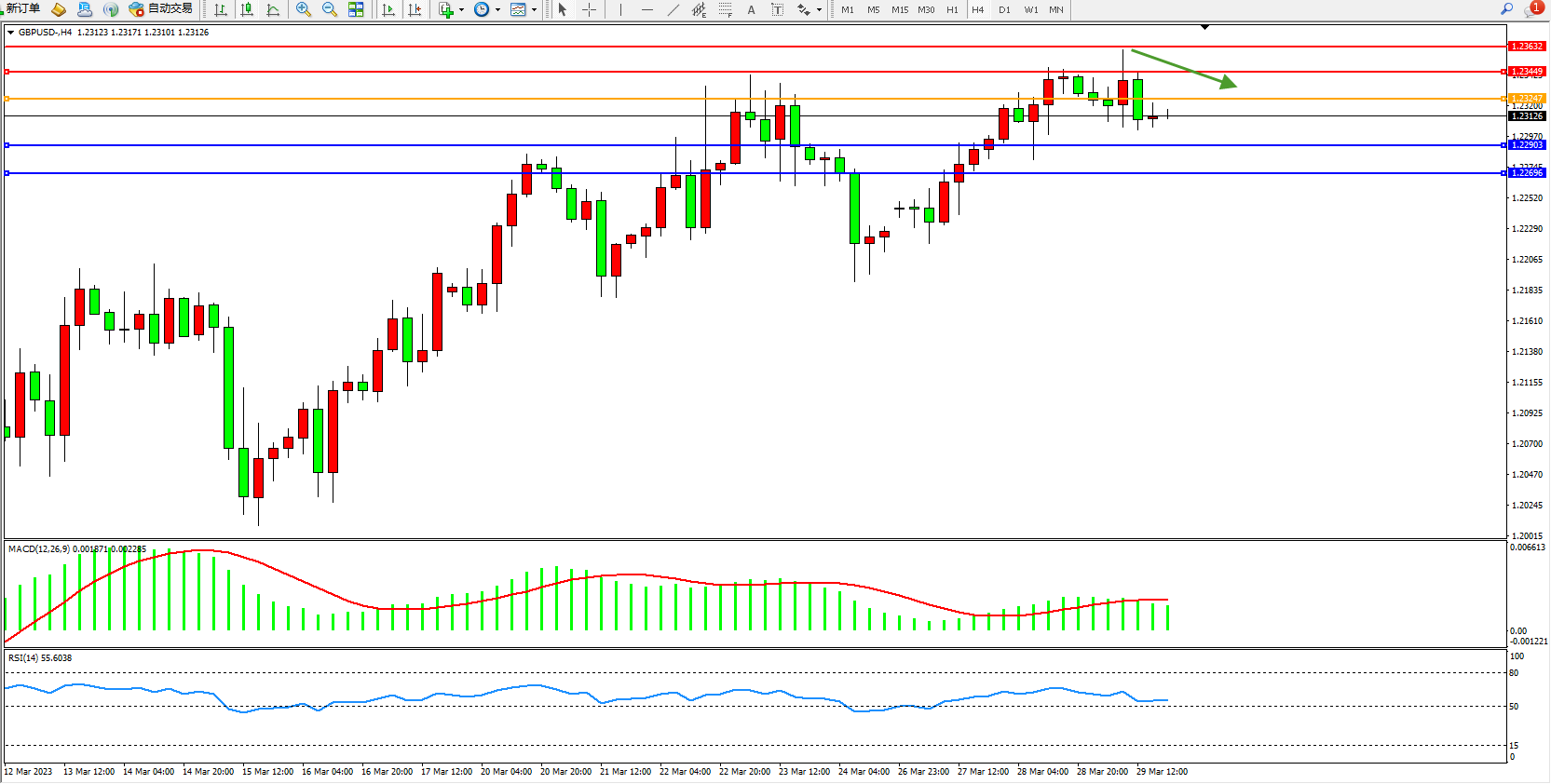The width and height of the screenshot is (1551, 784).
Task: Open the notifications chat bubble with badge
Action: click(x=1532, y=9)
